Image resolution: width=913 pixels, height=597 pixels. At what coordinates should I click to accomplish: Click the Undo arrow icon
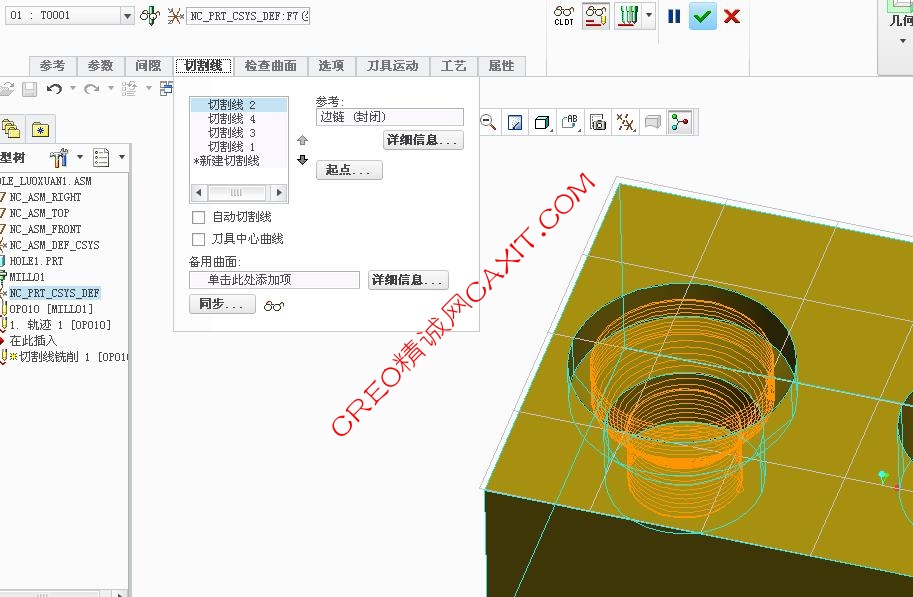[54, 89]
